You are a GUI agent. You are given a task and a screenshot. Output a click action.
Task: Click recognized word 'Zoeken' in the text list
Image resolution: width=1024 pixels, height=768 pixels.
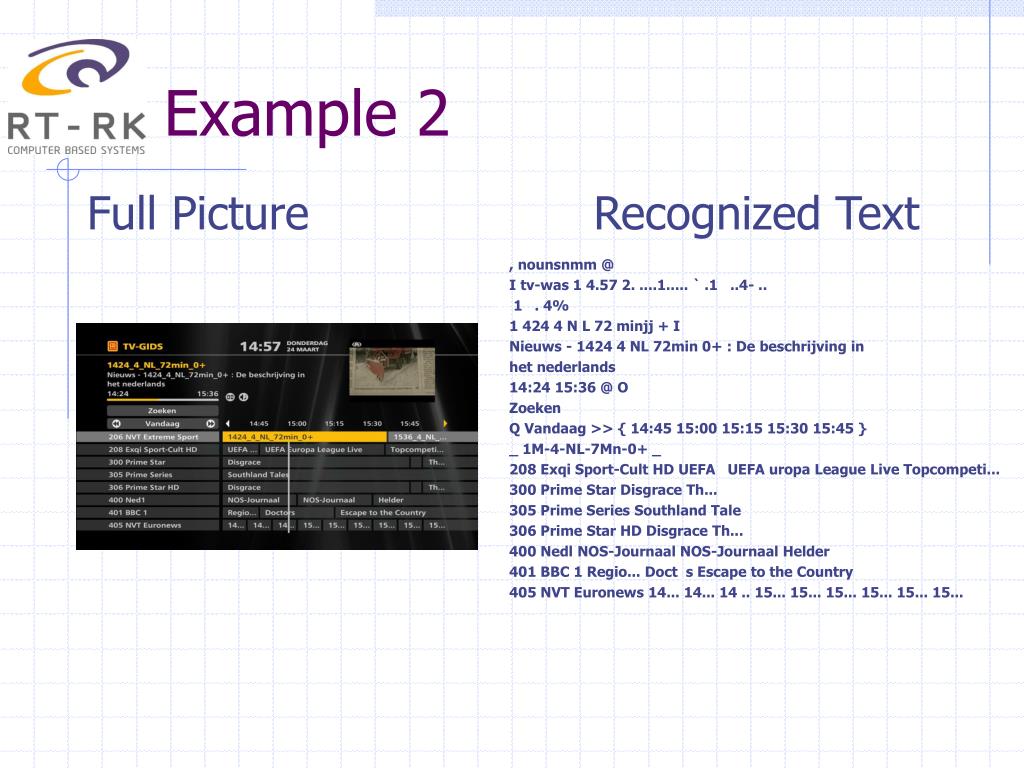pos(535,408)
